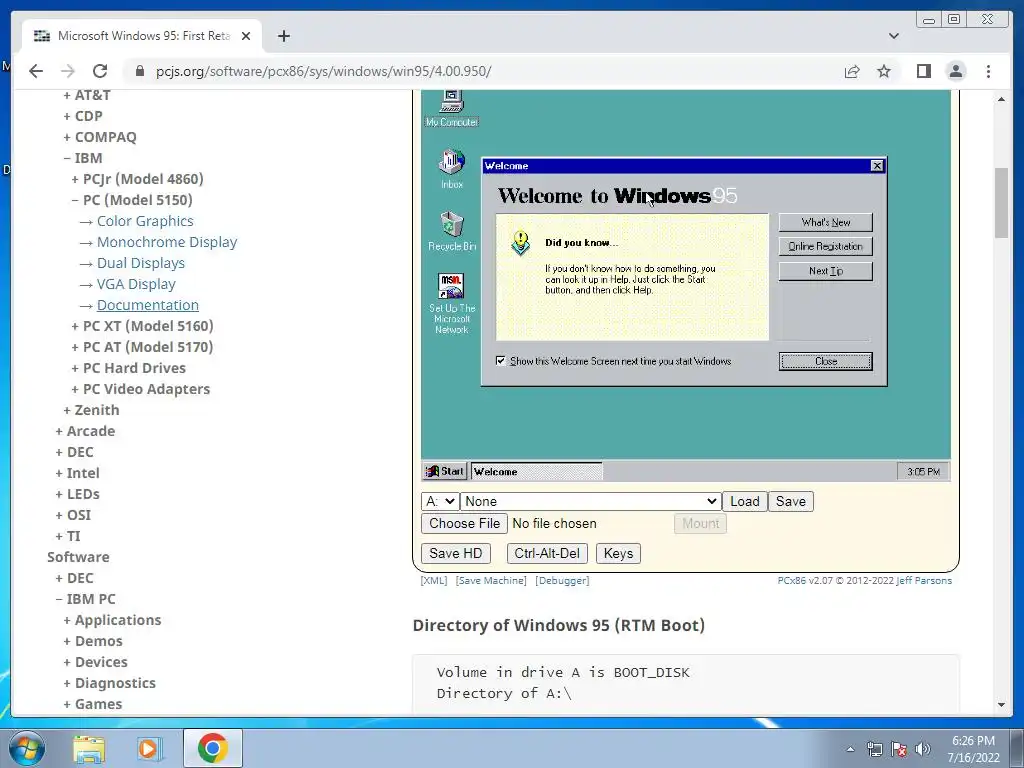
Task: Open the [XML] link
Action: [434, 581]
